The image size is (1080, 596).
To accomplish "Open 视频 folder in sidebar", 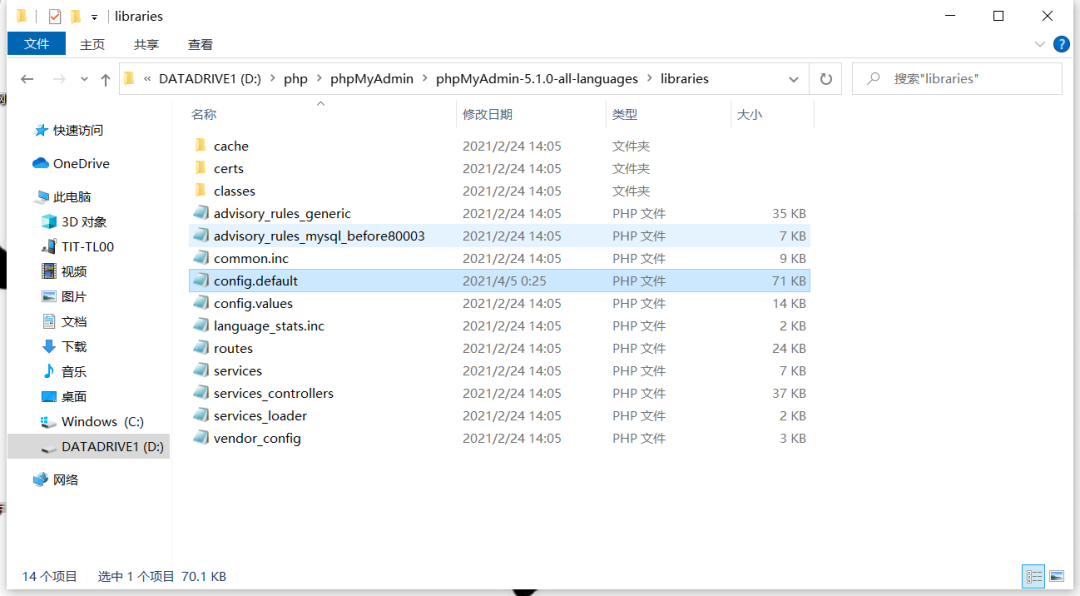I will click(74, 271).
